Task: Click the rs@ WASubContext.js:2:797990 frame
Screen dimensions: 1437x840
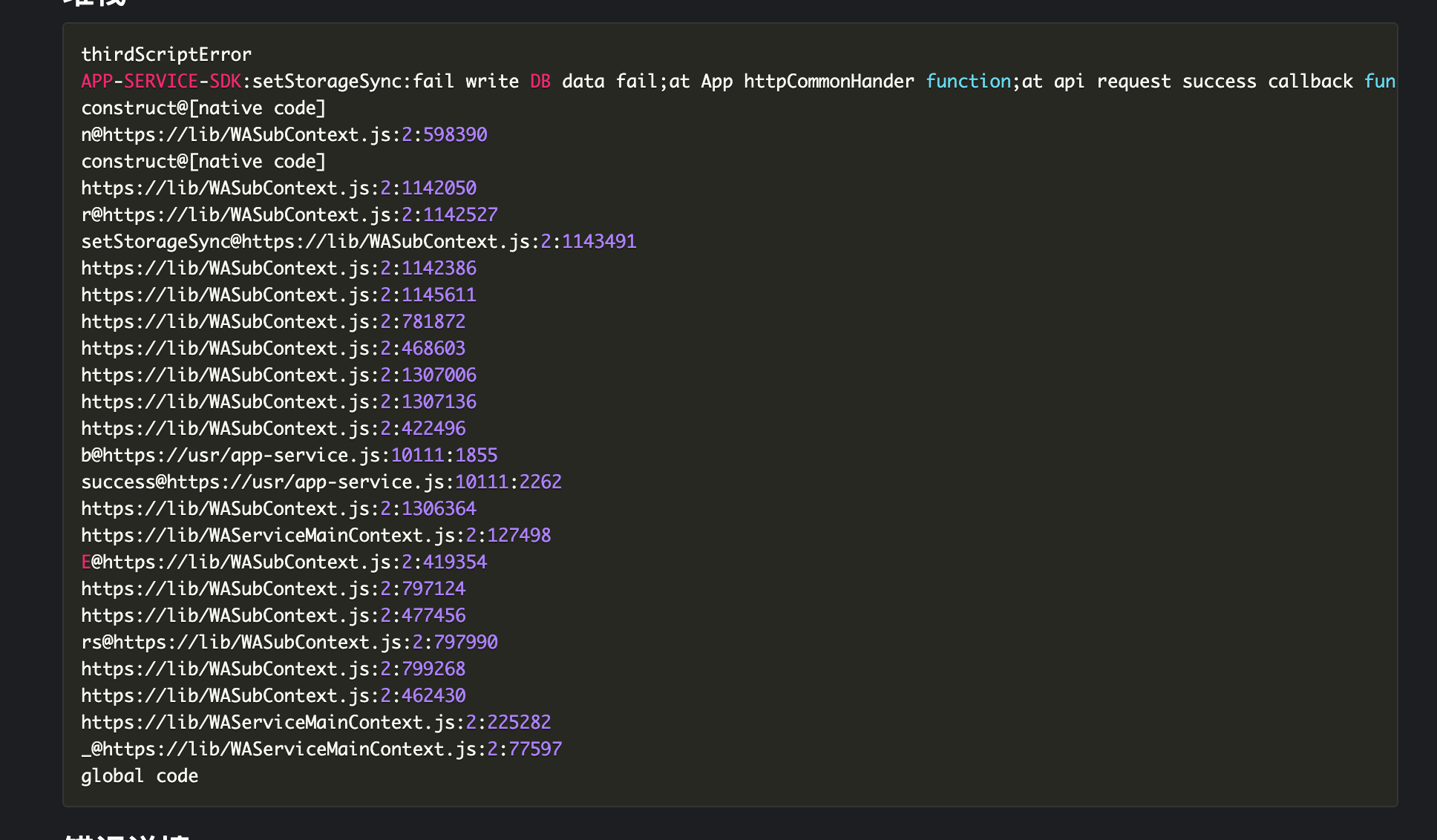Action: 289,643
